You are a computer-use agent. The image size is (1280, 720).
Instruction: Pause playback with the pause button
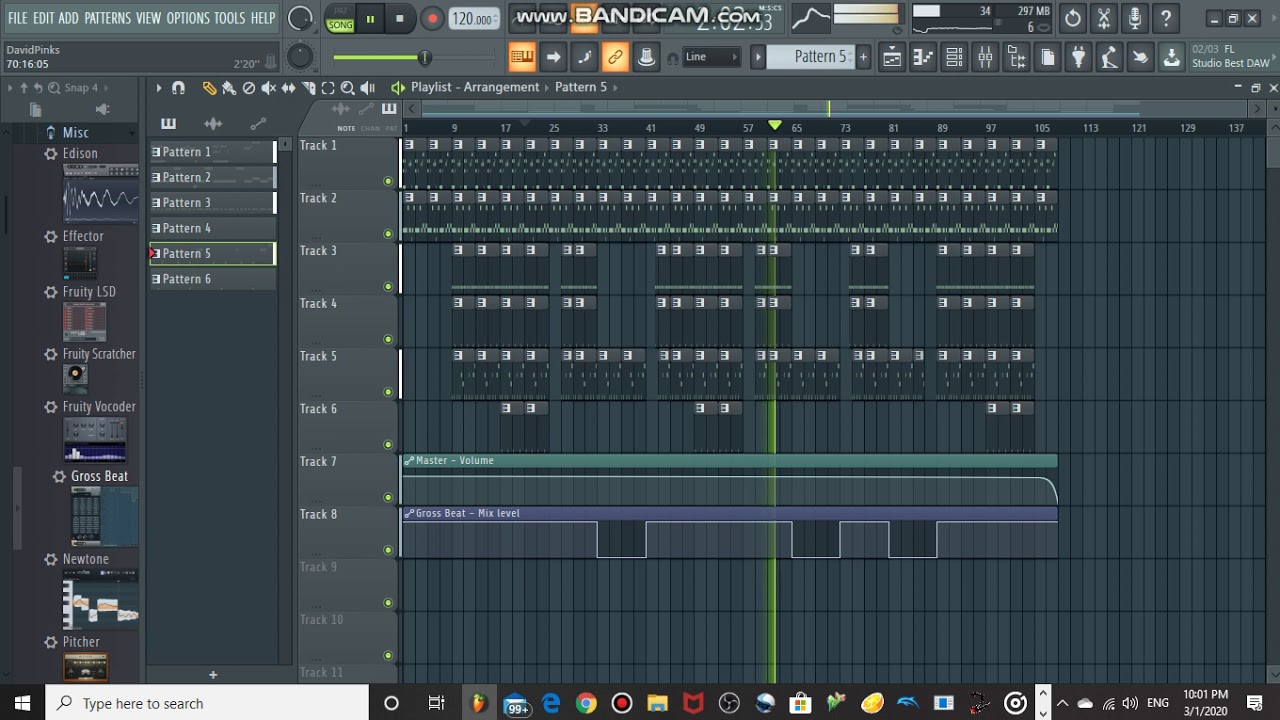pos(370,18)
